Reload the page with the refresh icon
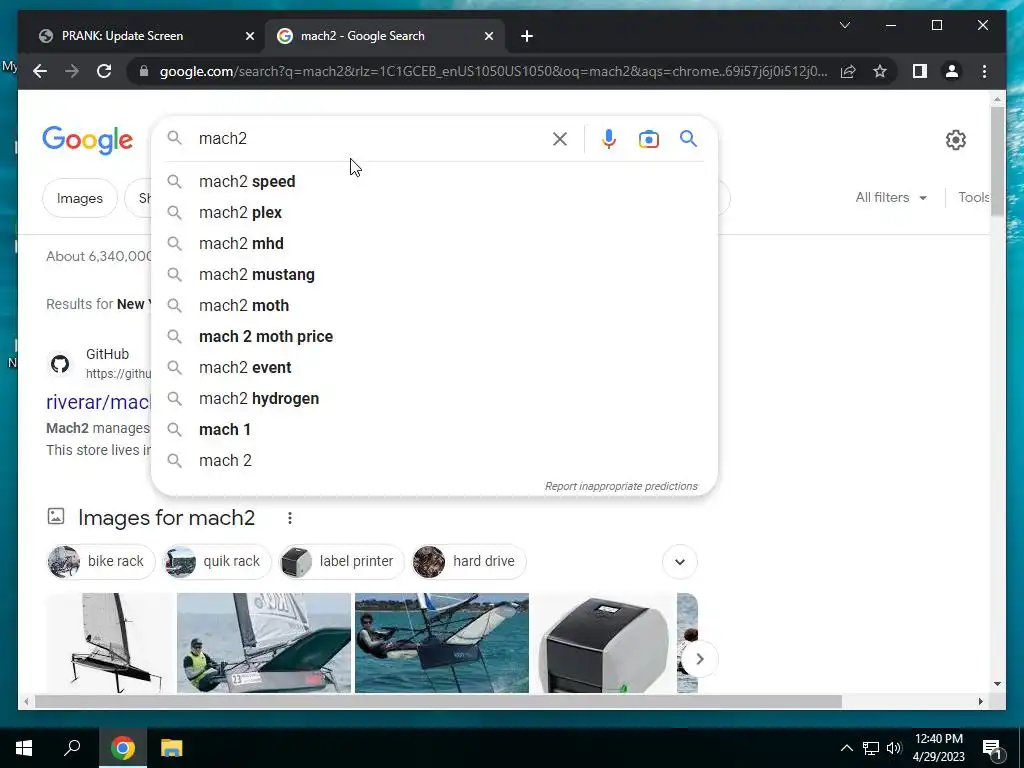 pyautogui.click(x=104, y=71)
